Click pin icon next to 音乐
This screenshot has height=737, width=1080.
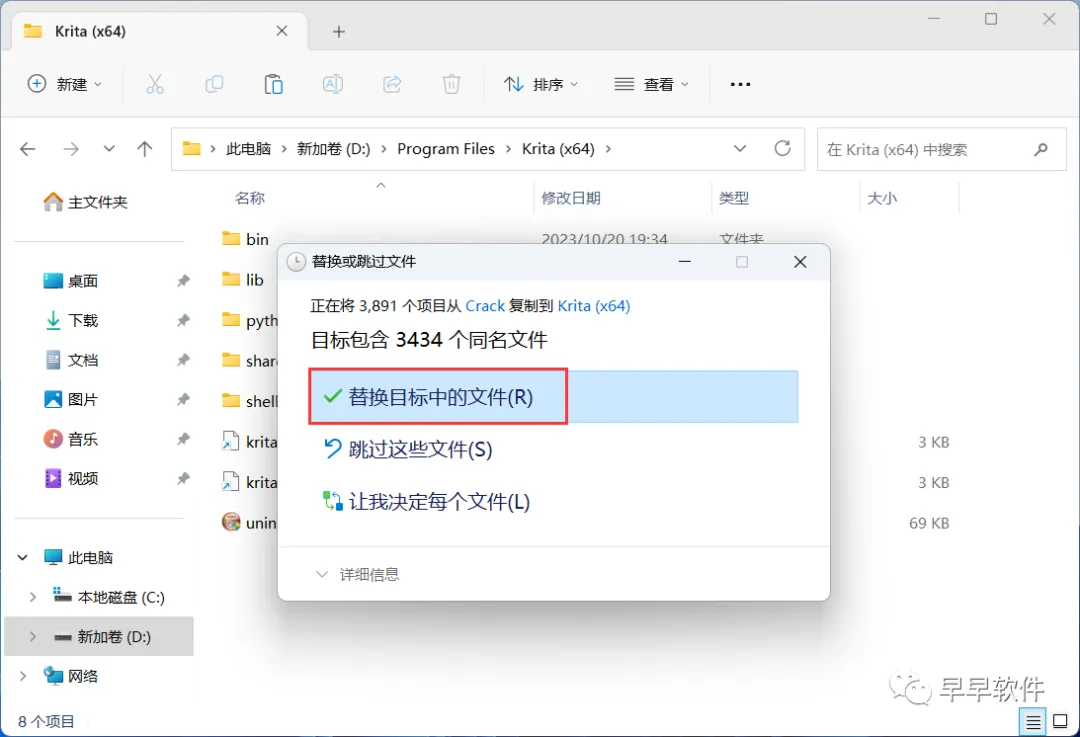(x=183, y=439)
